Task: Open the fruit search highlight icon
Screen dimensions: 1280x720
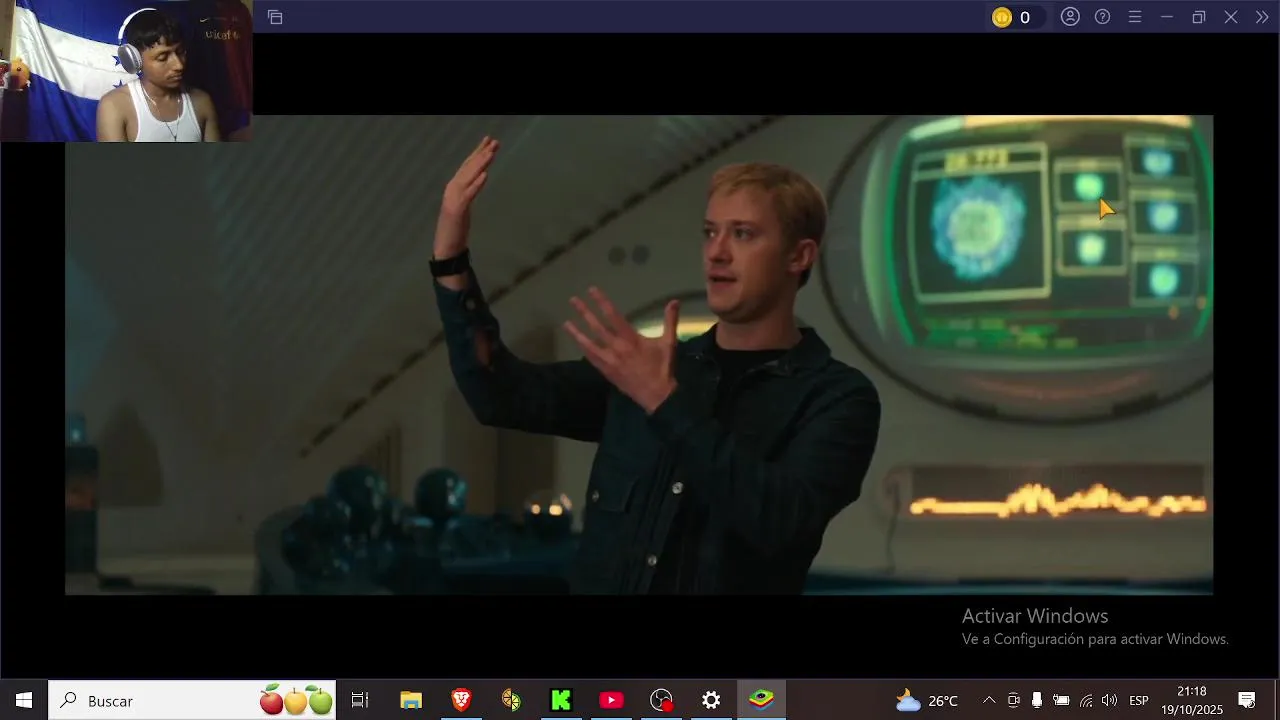Action: pos(296,700)
